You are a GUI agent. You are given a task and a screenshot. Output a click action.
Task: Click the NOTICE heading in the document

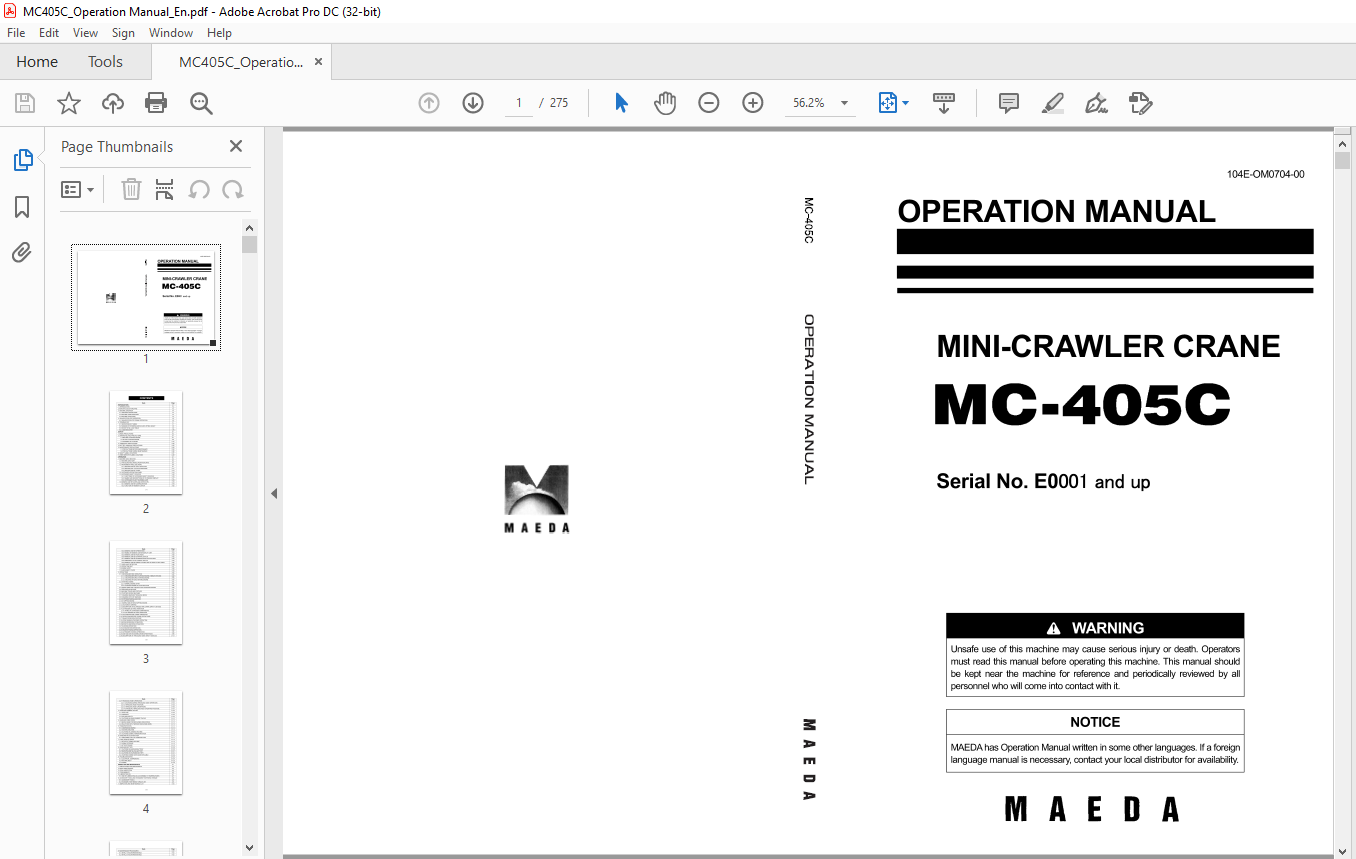(1095, 722)
